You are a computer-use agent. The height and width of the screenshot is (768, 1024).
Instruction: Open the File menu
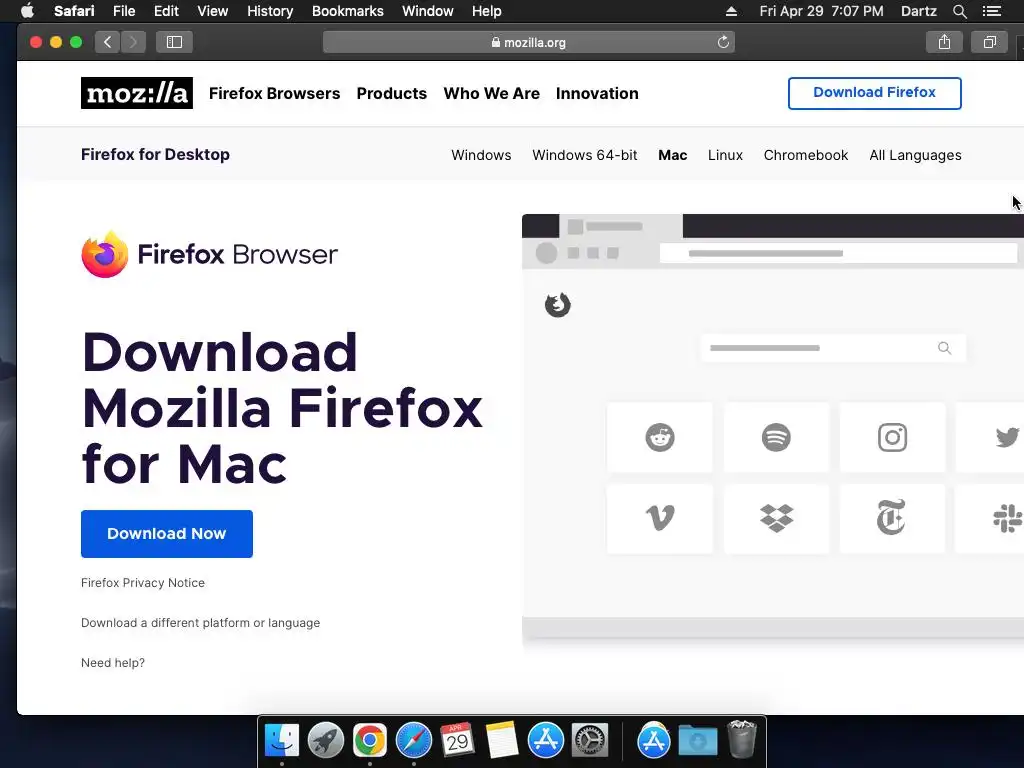pyautogui.click(x=124, y=11)
